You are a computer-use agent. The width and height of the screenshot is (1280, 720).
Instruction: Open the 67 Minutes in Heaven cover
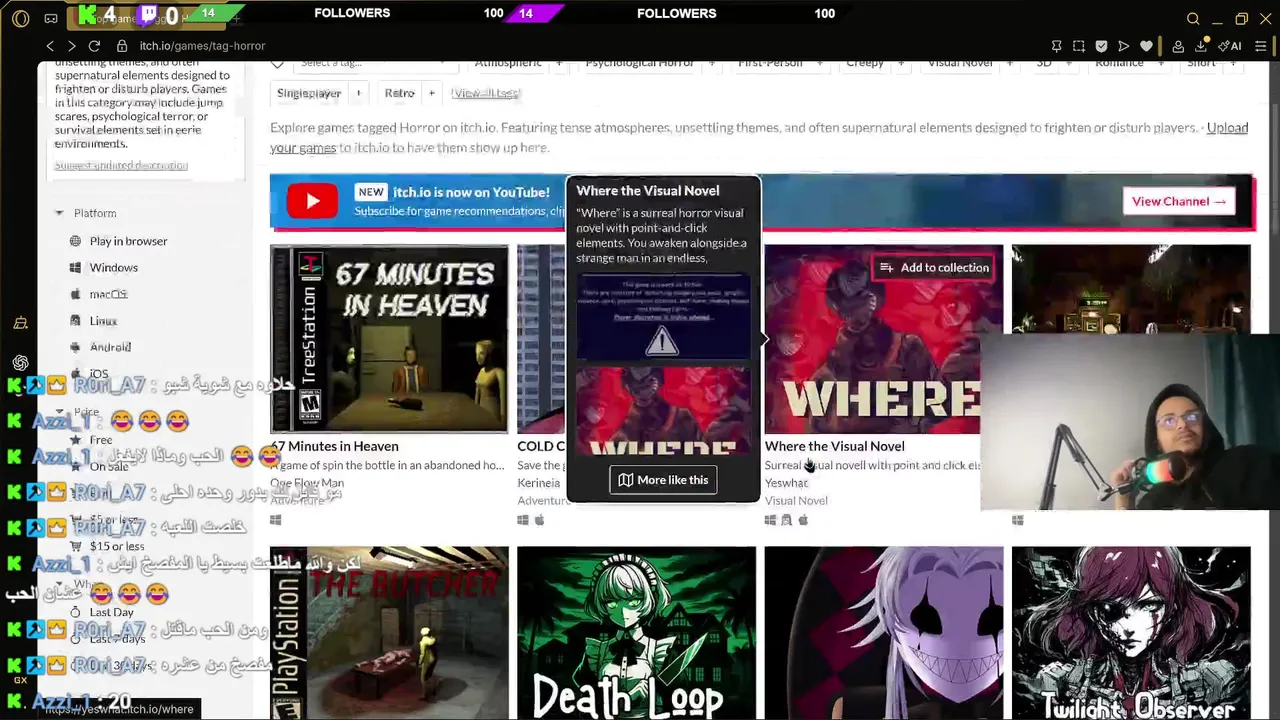[x=389, y=339]
